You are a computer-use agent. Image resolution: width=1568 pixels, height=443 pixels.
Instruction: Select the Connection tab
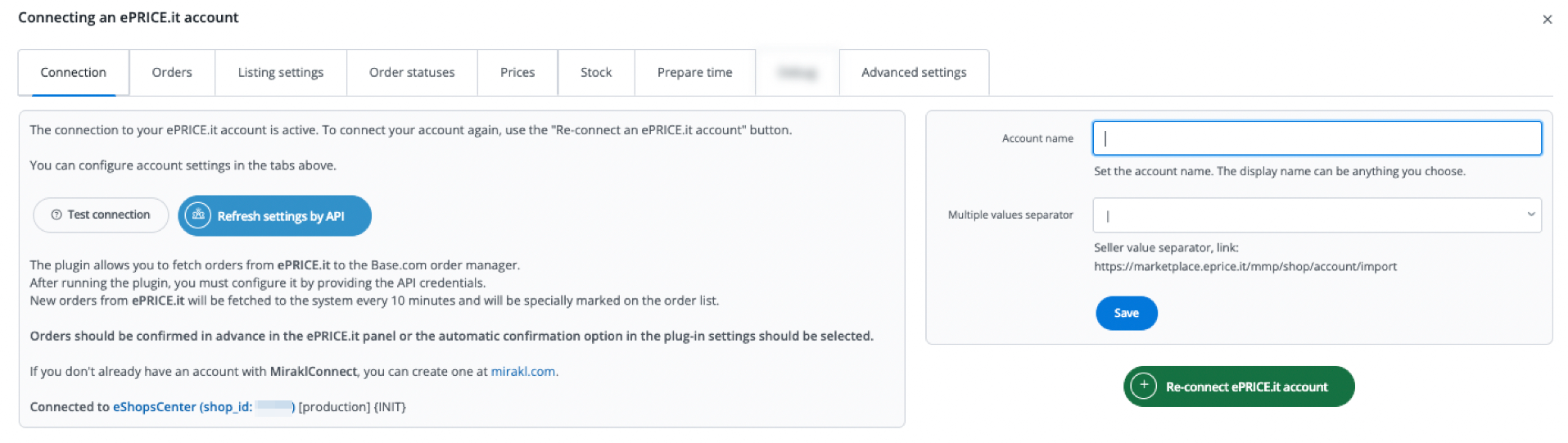coord(74,73)
